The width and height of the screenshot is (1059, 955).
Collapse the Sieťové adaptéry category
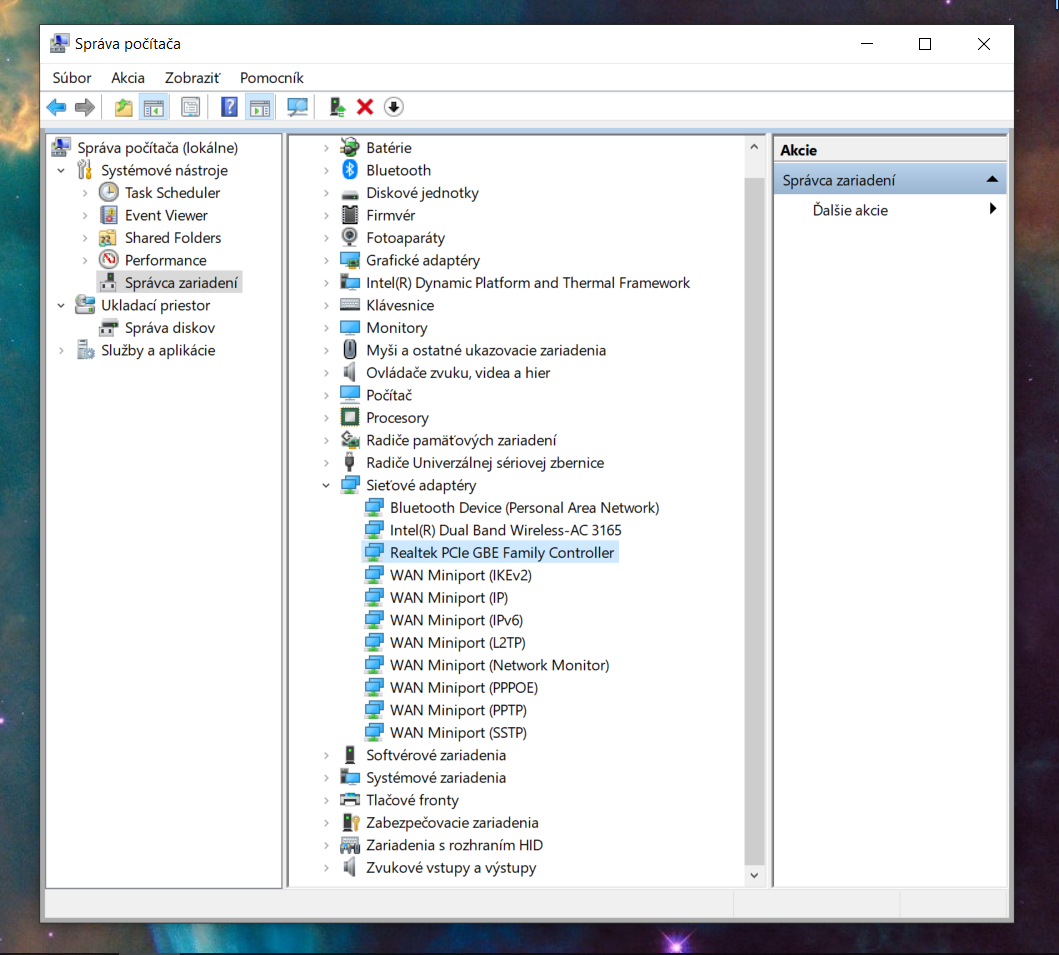point(326,485)
